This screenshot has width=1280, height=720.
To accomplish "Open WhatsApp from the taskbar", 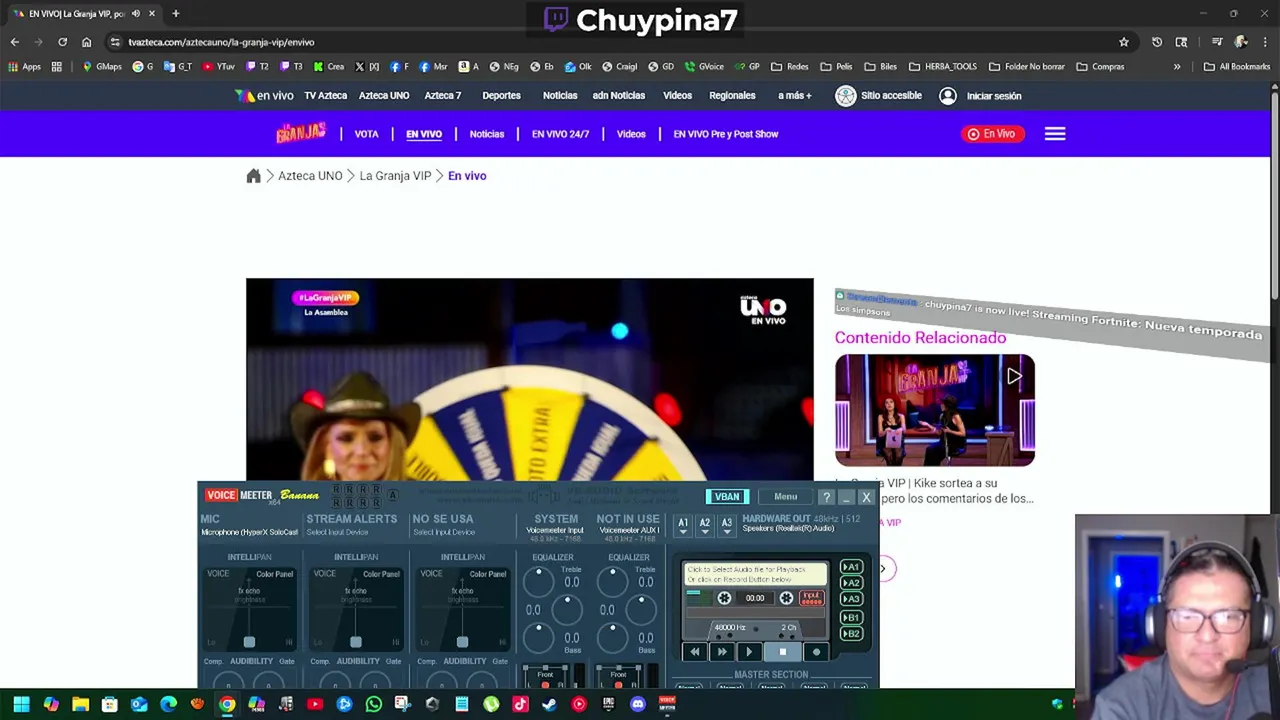I will coord(374,704).
